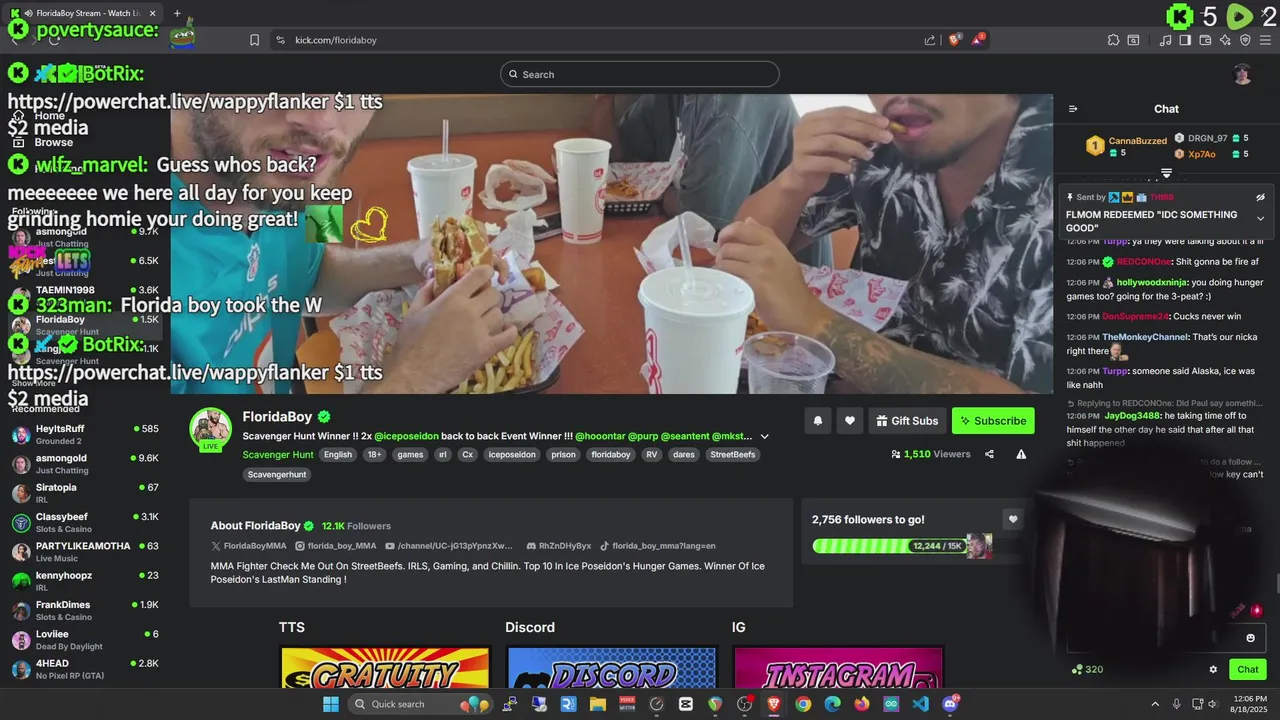The image size is (1280, 720).
Task: Collapse the chat panel
Action: [x=1073, y=109]
